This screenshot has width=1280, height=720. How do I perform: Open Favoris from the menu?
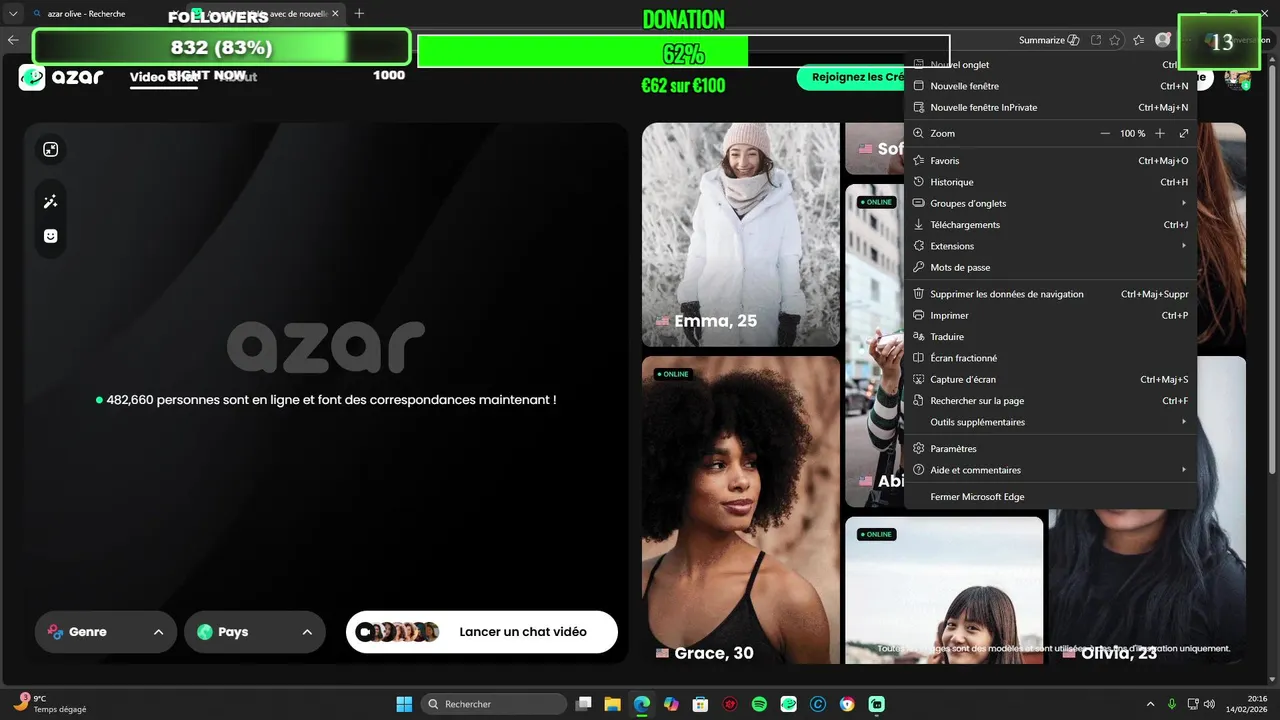click(1050, 160)
